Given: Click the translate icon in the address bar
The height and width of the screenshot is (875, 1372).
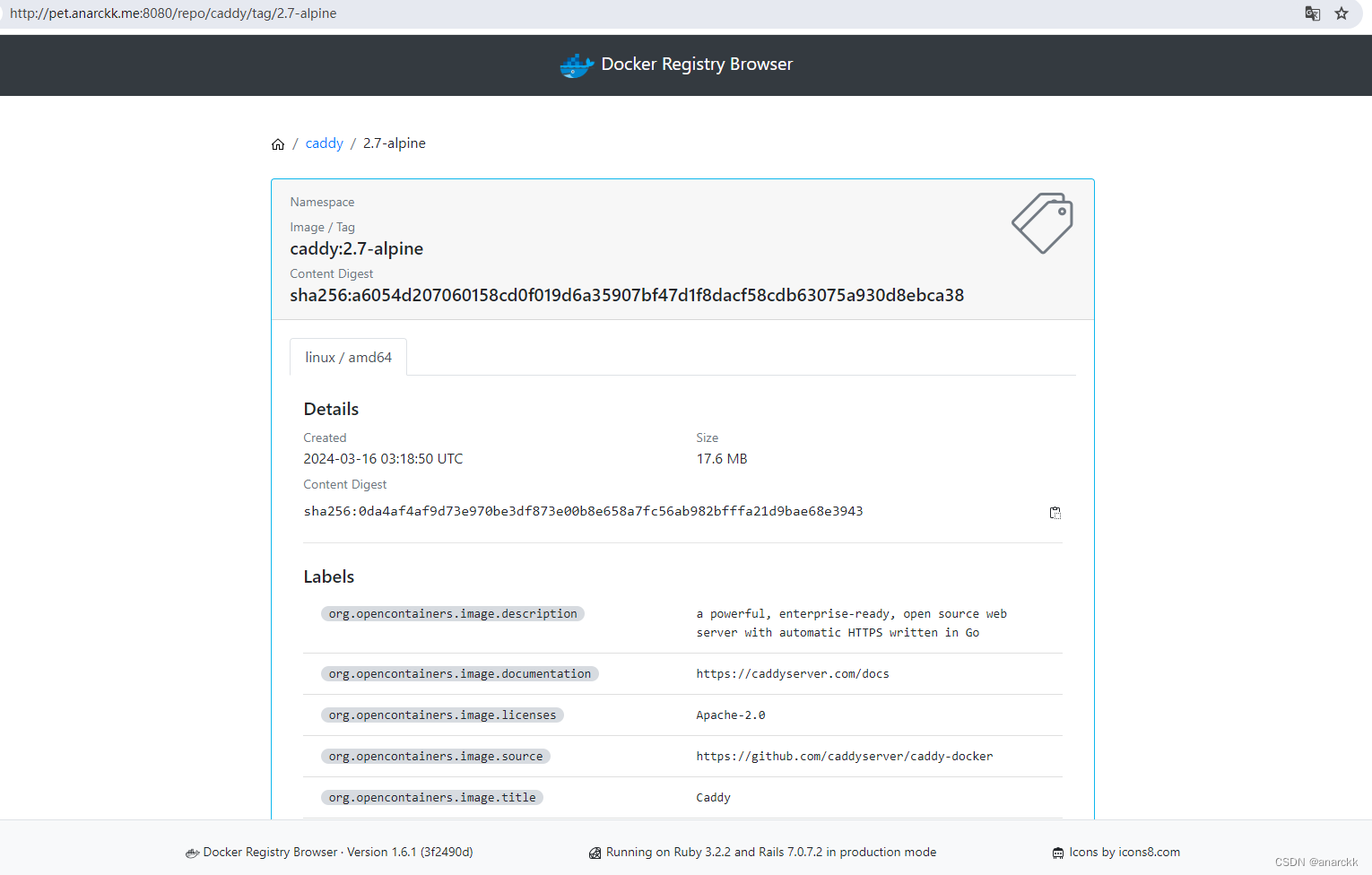Looking at the screenshot, I should pyautogui.click(x=1312, y=13).
